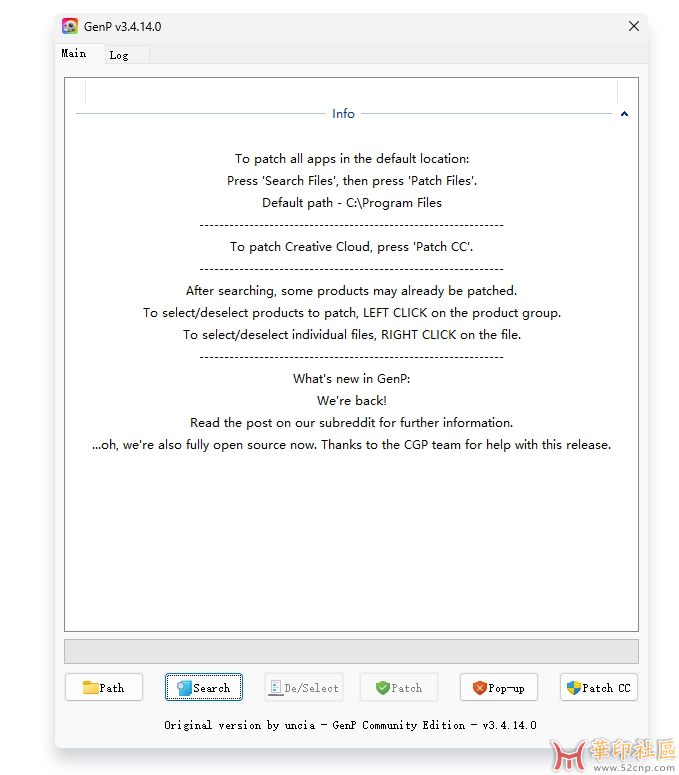Close the GenP window

click(634, 26)
